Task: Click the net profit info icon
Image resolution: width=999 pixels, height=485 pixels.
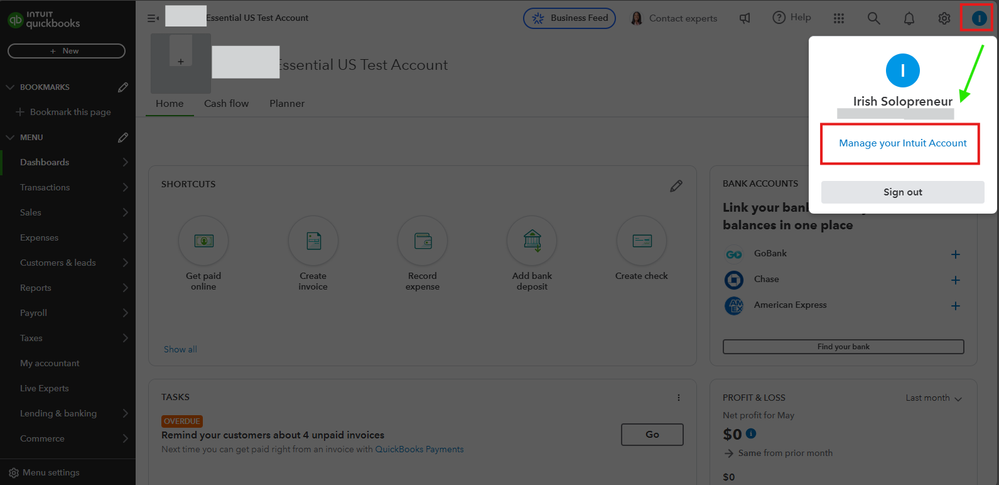Action: 751,434
